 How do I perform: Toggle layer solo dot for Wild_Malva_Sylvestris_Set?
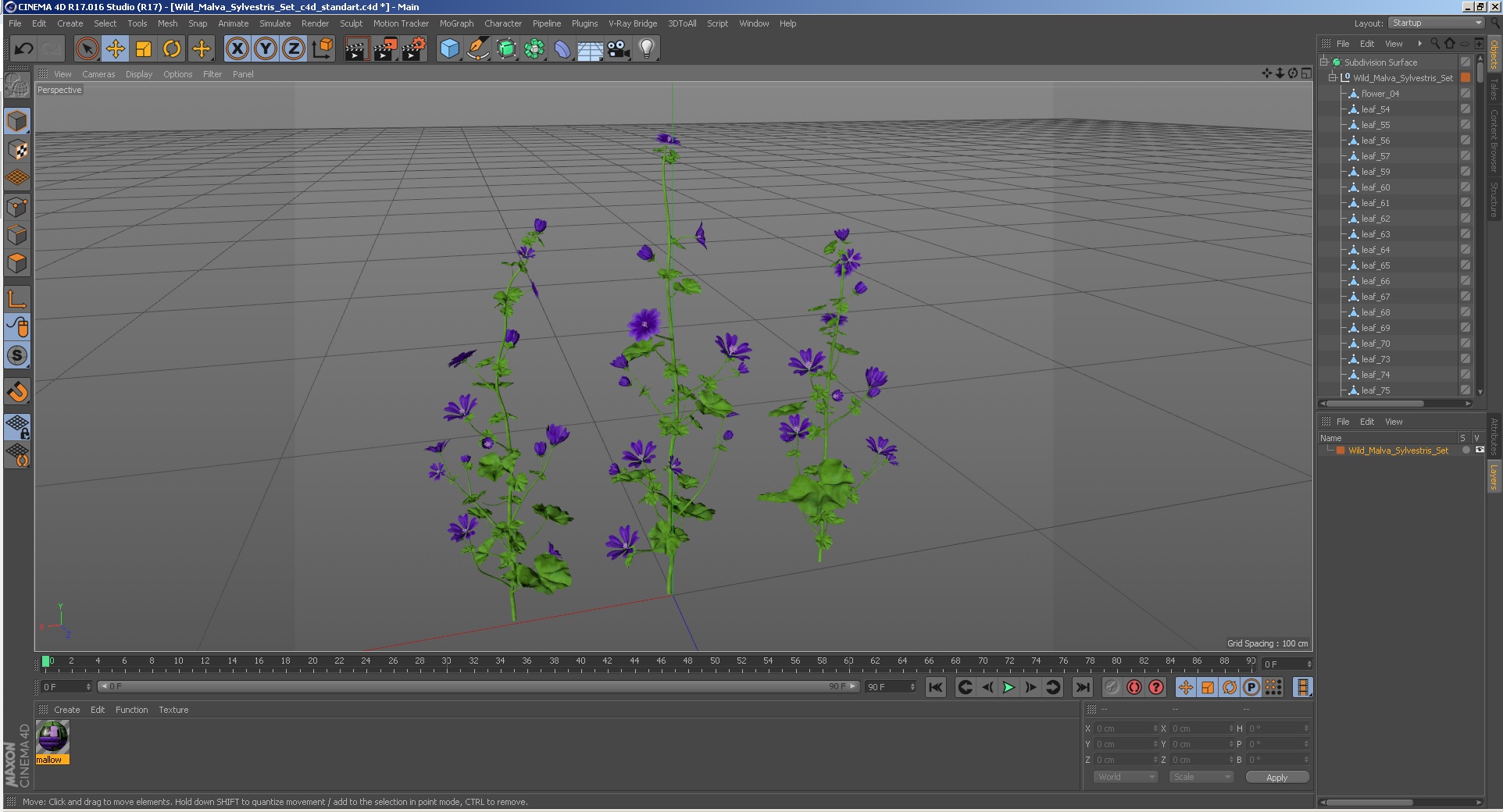pyautogui.click(x=1466, y=450)
